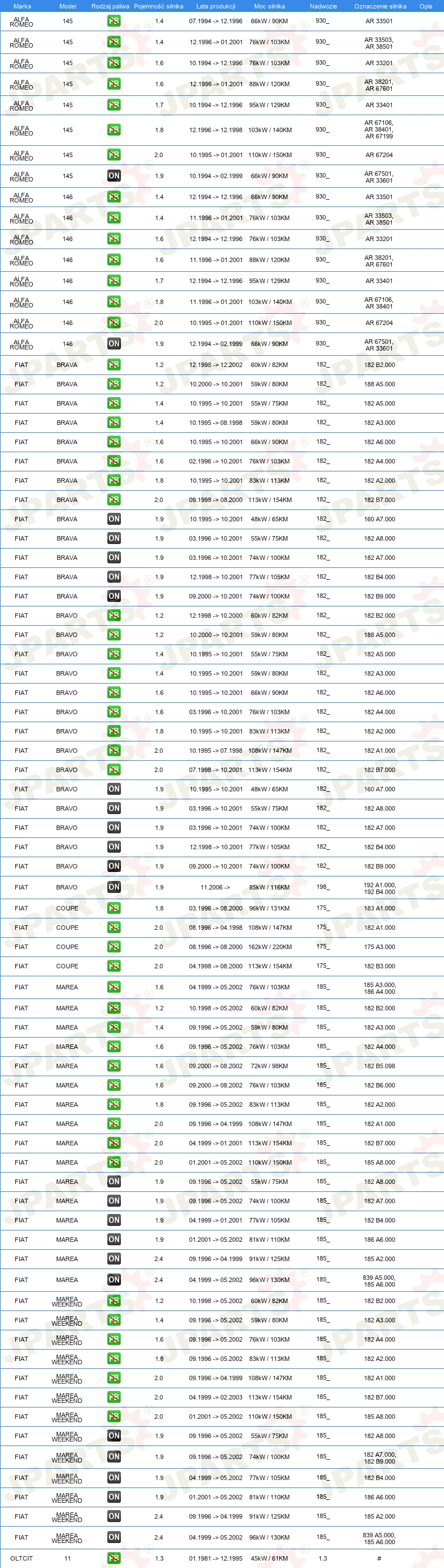Viewport: 444px width, 1568px height.
Task: Click the Nadwozie column header
Action: coord(324,6)
